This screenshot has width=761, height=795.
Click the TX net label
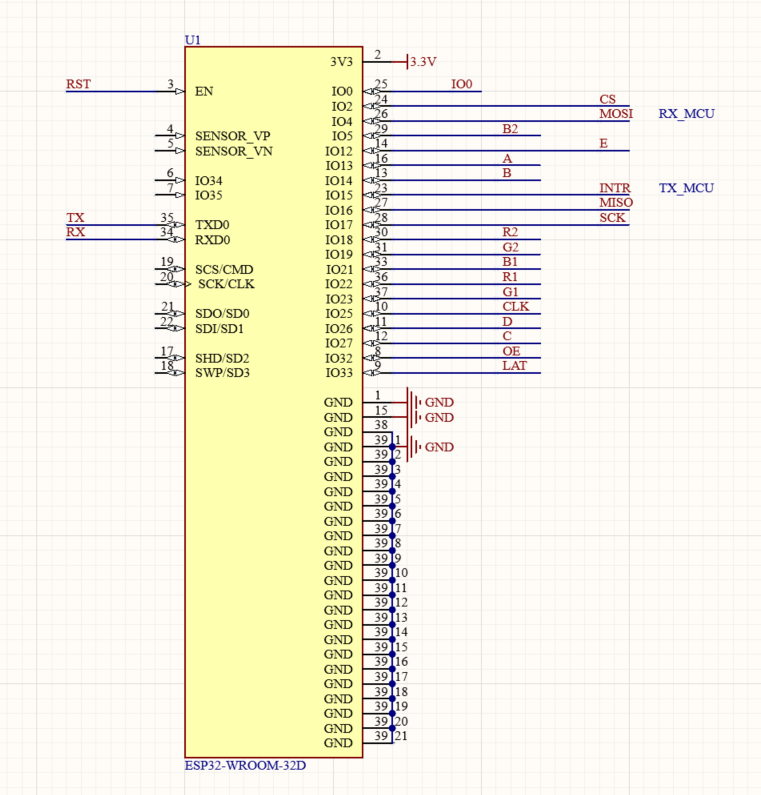(75, 218)
